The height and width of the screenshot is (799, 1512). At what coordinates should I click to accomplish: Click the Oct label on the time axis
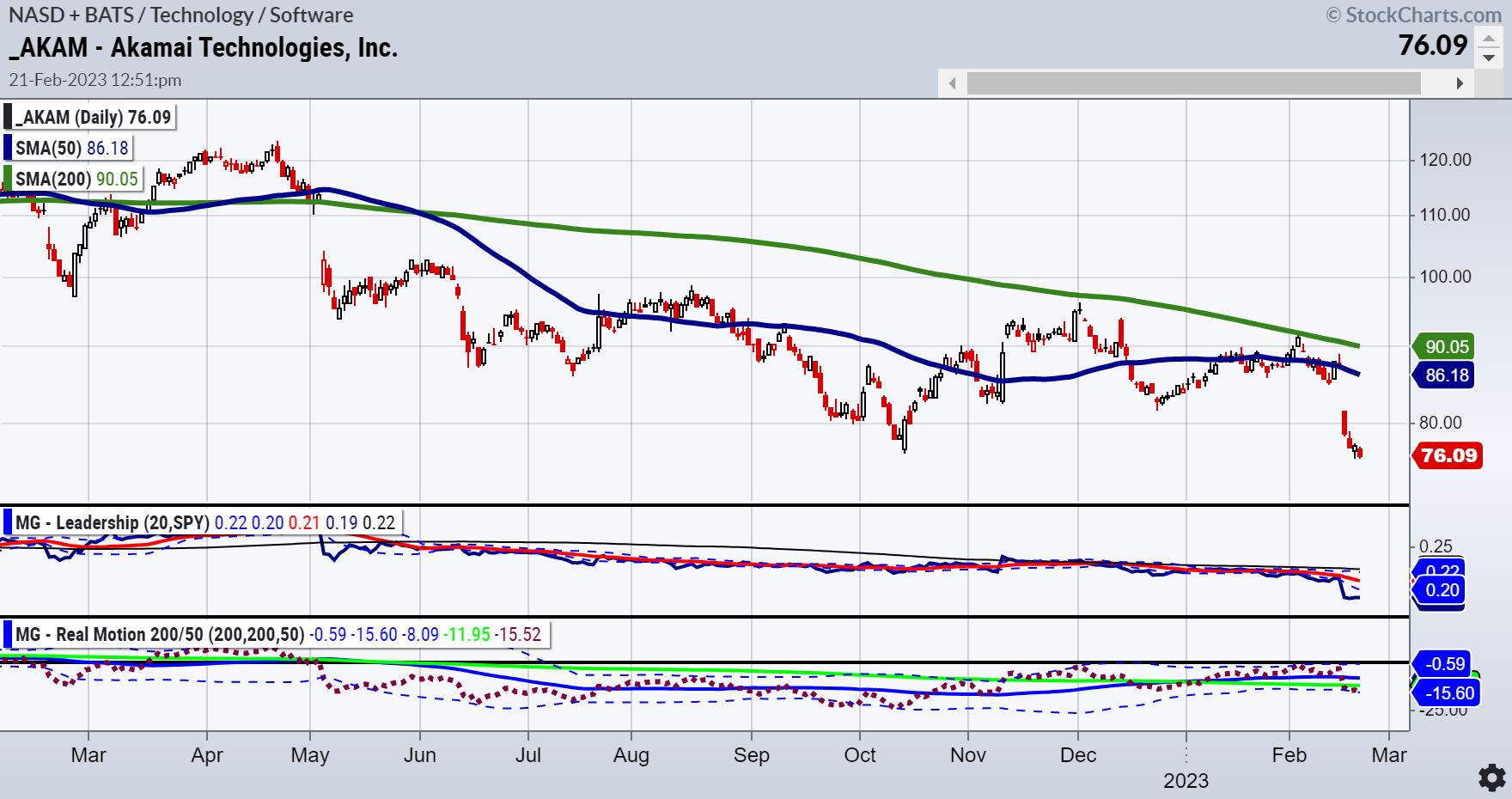tap(860, 755)
